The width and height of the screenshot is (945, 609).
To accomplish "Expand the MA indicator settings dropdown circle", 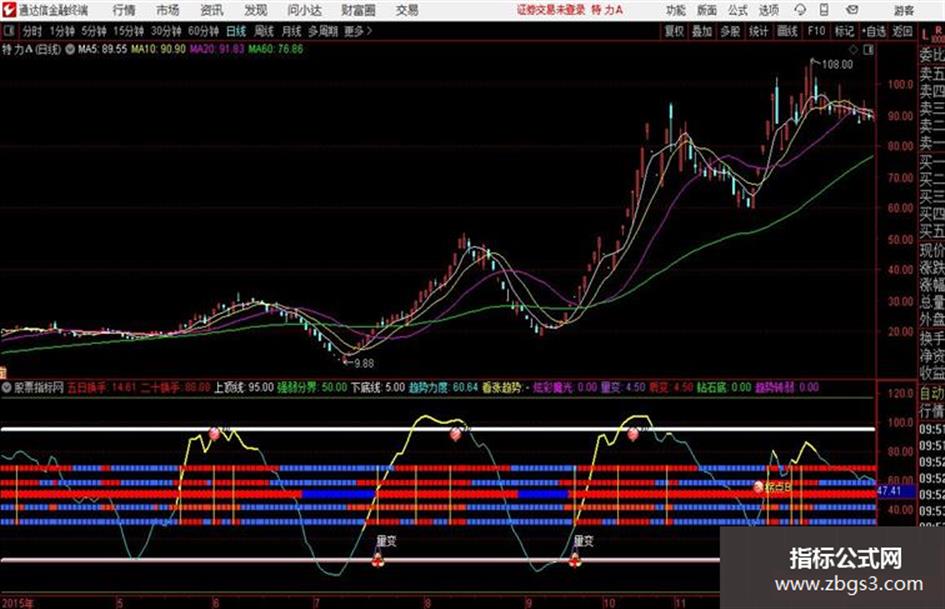I will [69, 49].
